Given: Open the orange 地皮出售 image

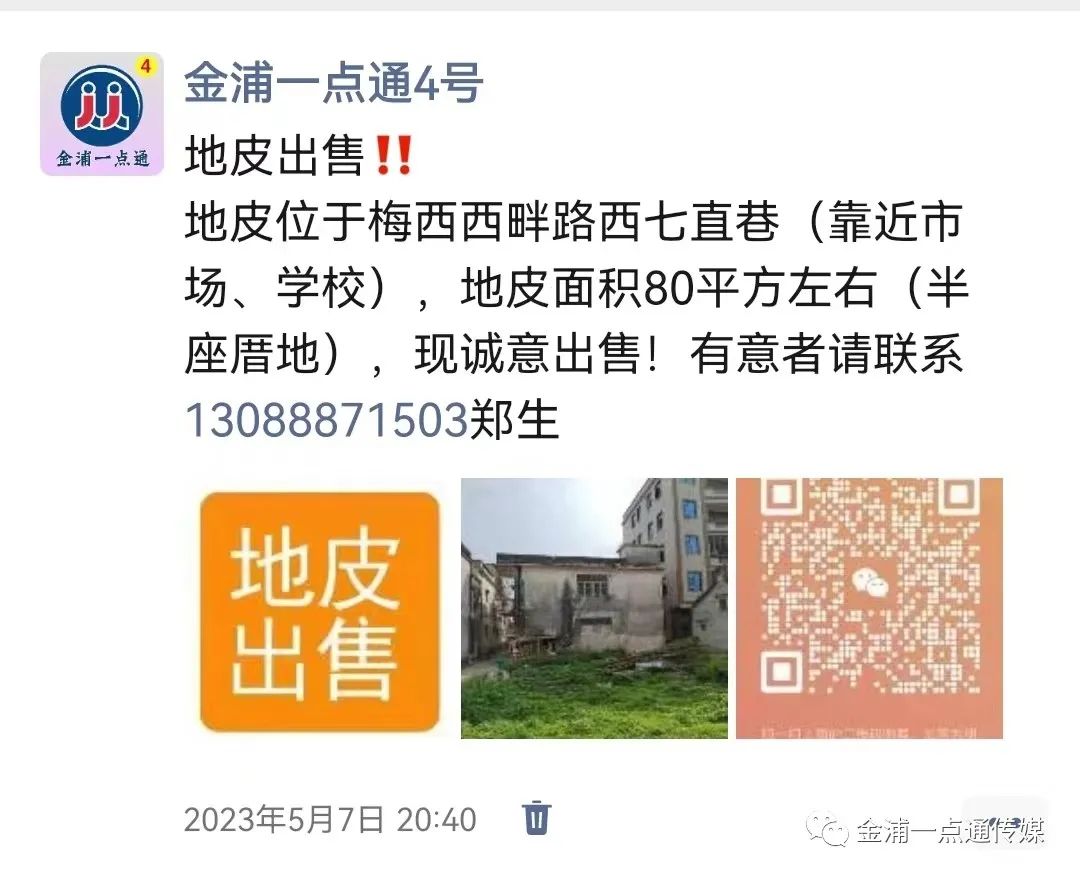Looking at the screenshot, I should coord(320,610).
